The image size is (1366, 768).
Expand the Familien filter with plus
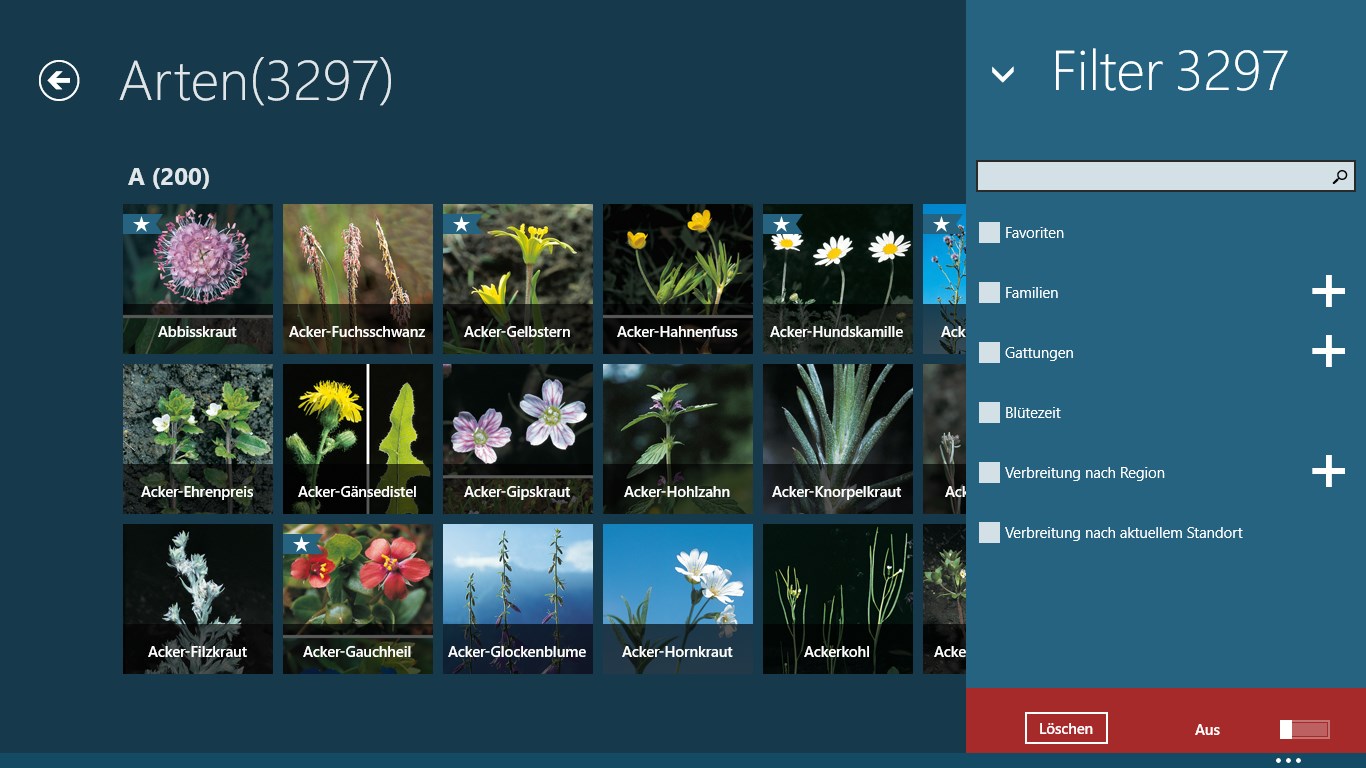pyautogui.click(x=1328, y=292)
